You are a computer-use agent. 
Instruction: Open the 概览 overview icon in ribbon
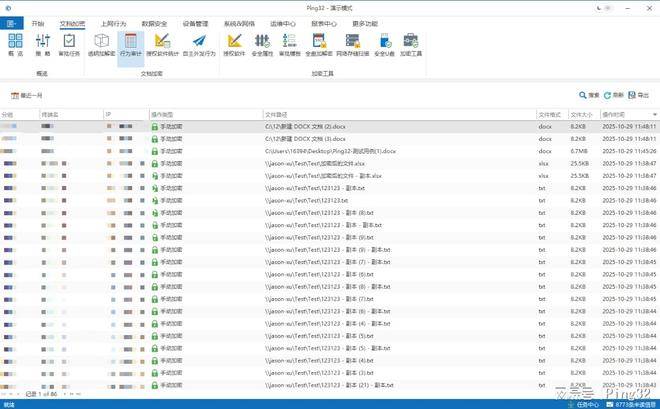(x=16, y=45)
